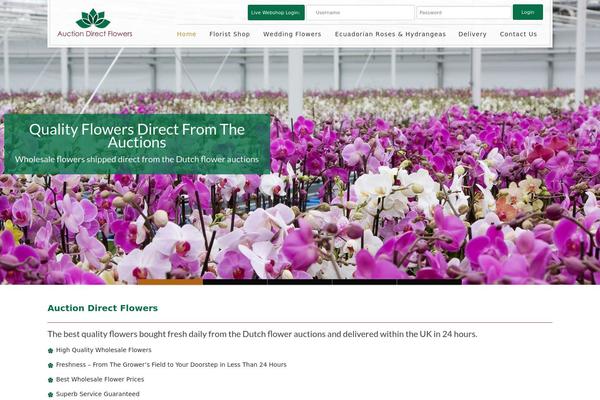The image size is (600, 400).
Task: Go to Wedding Flowers page
Action: pyautogui.click(x=292, y=34)
